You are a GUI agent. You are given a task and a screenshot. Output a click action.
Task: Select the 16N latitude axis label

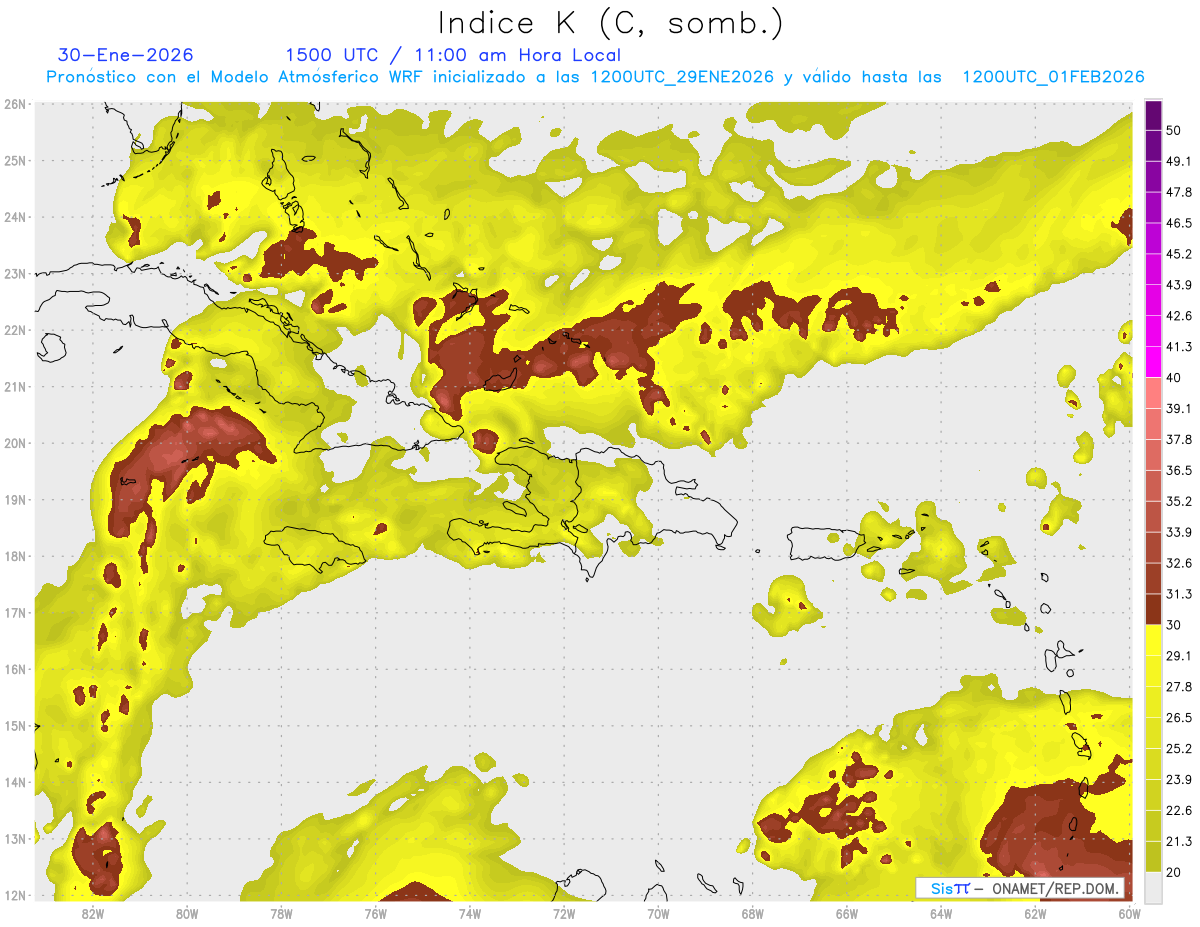click(14, 669)
